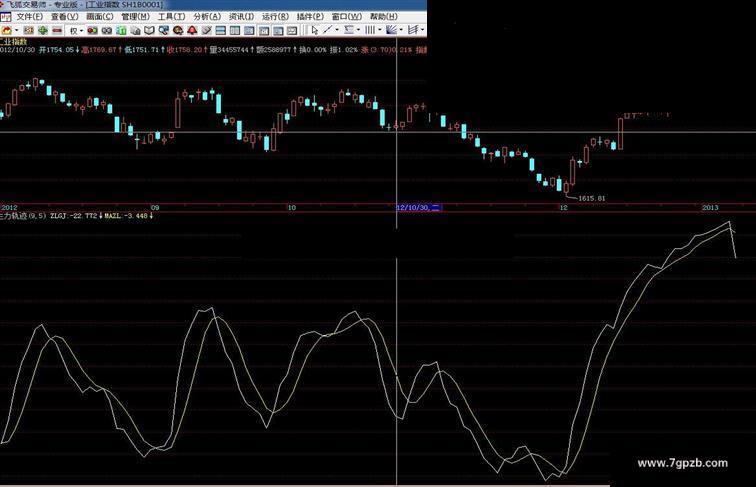Click the round palette-like icon
This screenshot has height=487, width=756.
178,30
